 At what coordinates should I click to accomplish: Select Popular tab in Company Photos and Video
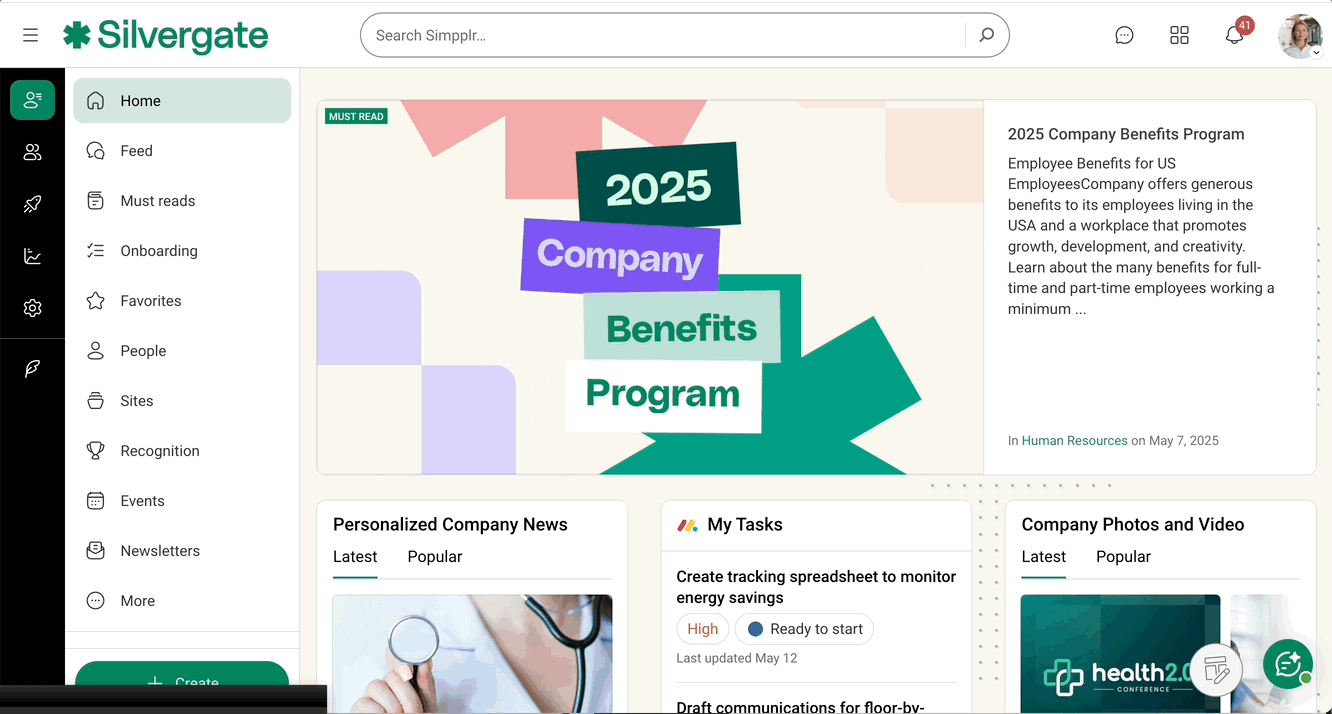click(1123, 557)
